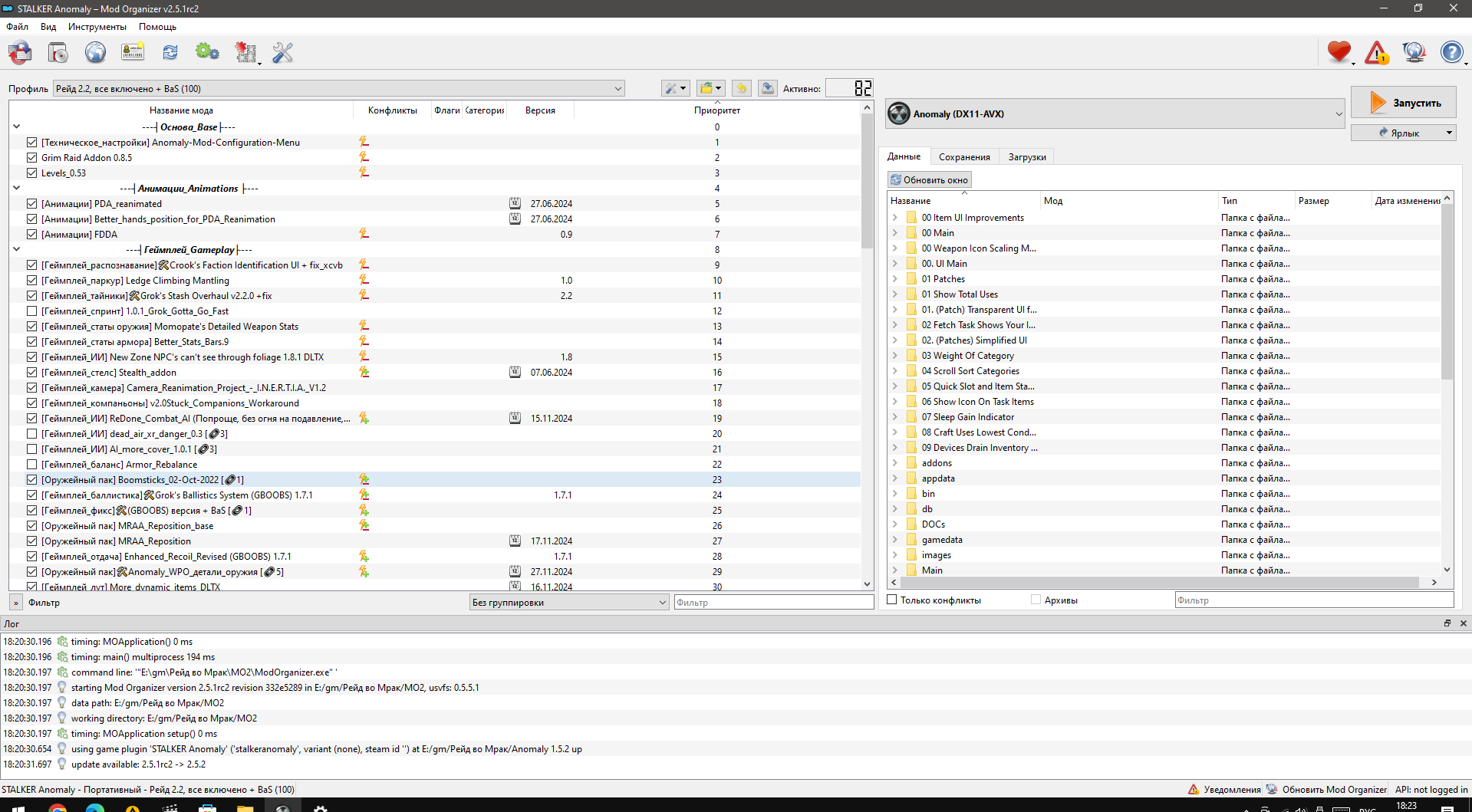Click the folder icon of 00 Main
The height and width of the screenshot is (812, 1472).
911,233
